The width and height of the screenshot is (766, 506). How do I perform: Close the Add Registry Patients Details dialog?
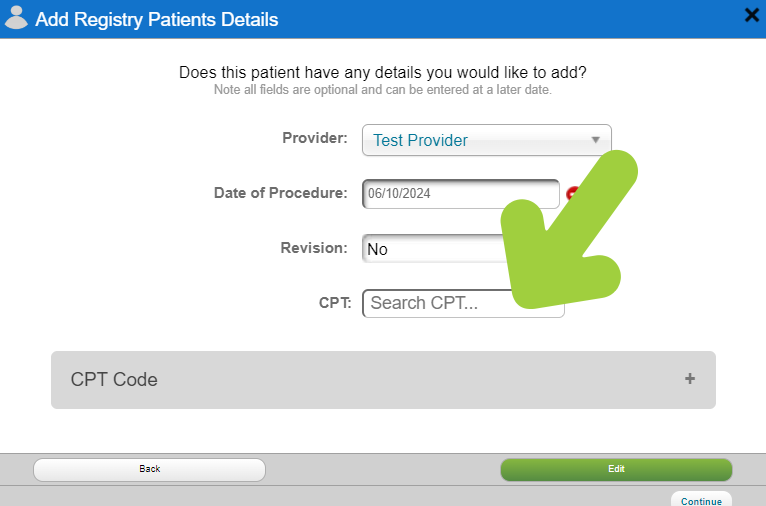click(x=752, y=15)
